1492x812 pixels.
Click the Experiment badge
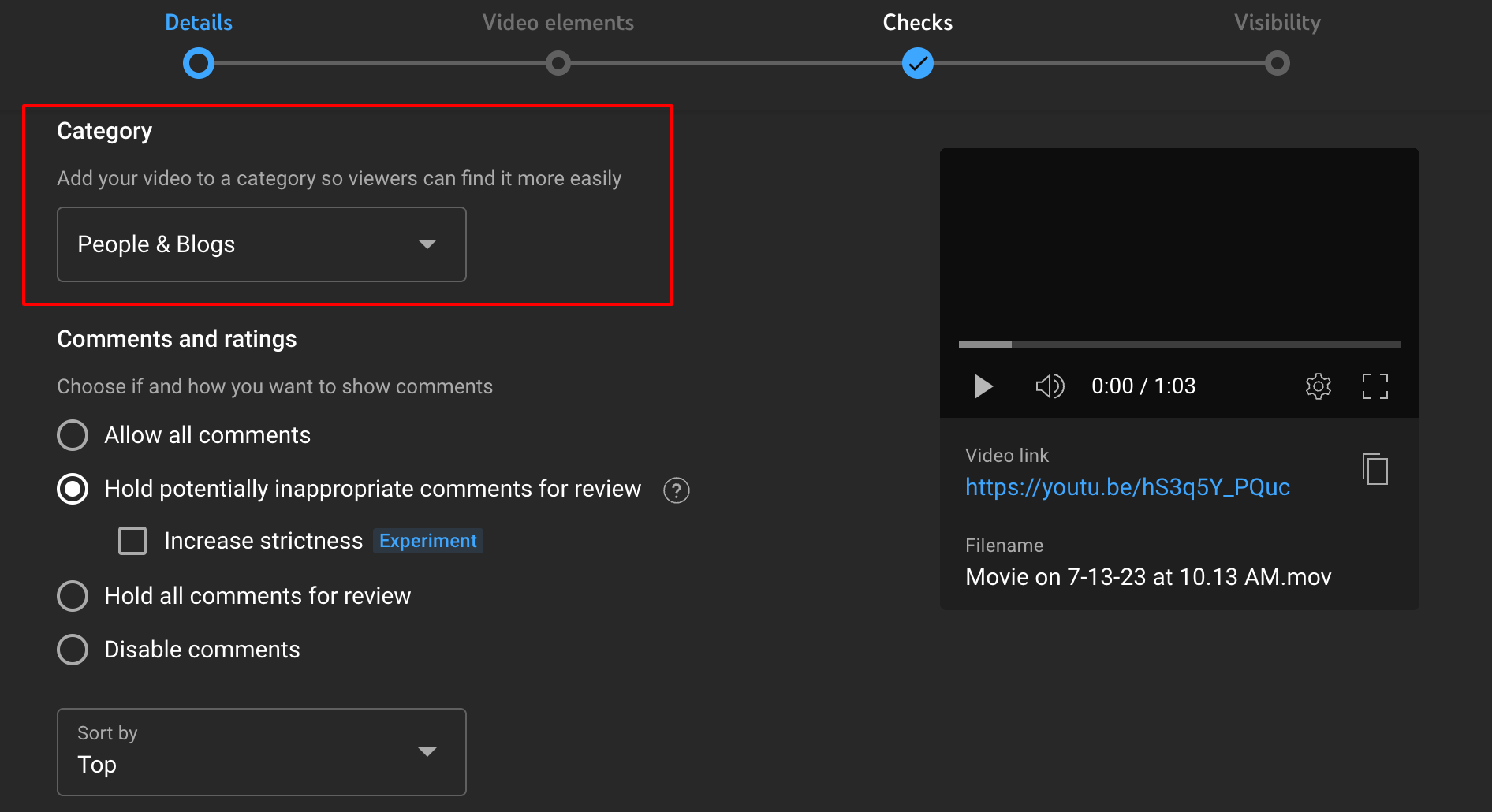(x=427, y=541)
